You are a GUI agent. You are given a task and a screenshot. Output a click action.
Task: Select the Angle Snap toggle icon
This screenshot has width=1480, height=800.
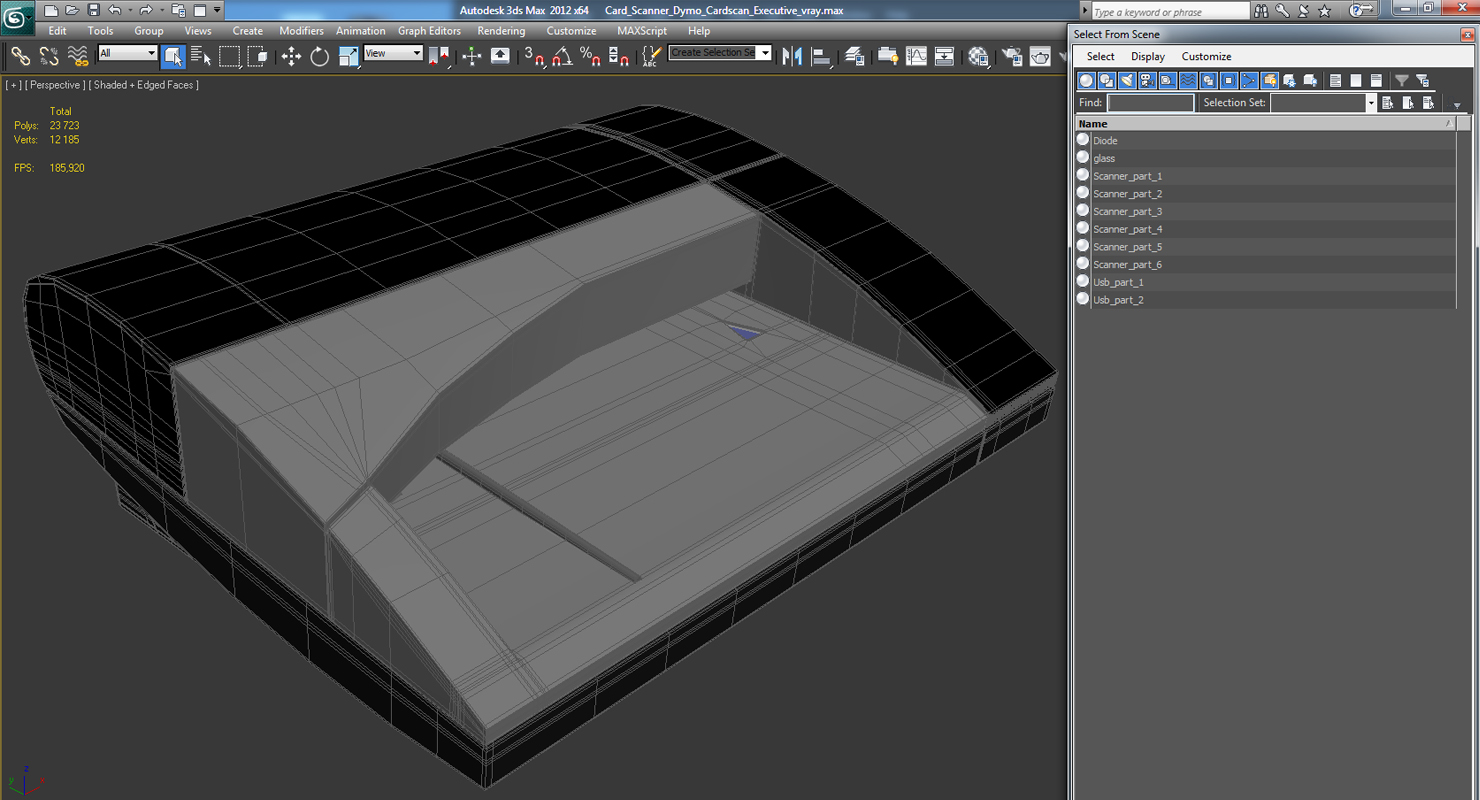coord(562,56)
